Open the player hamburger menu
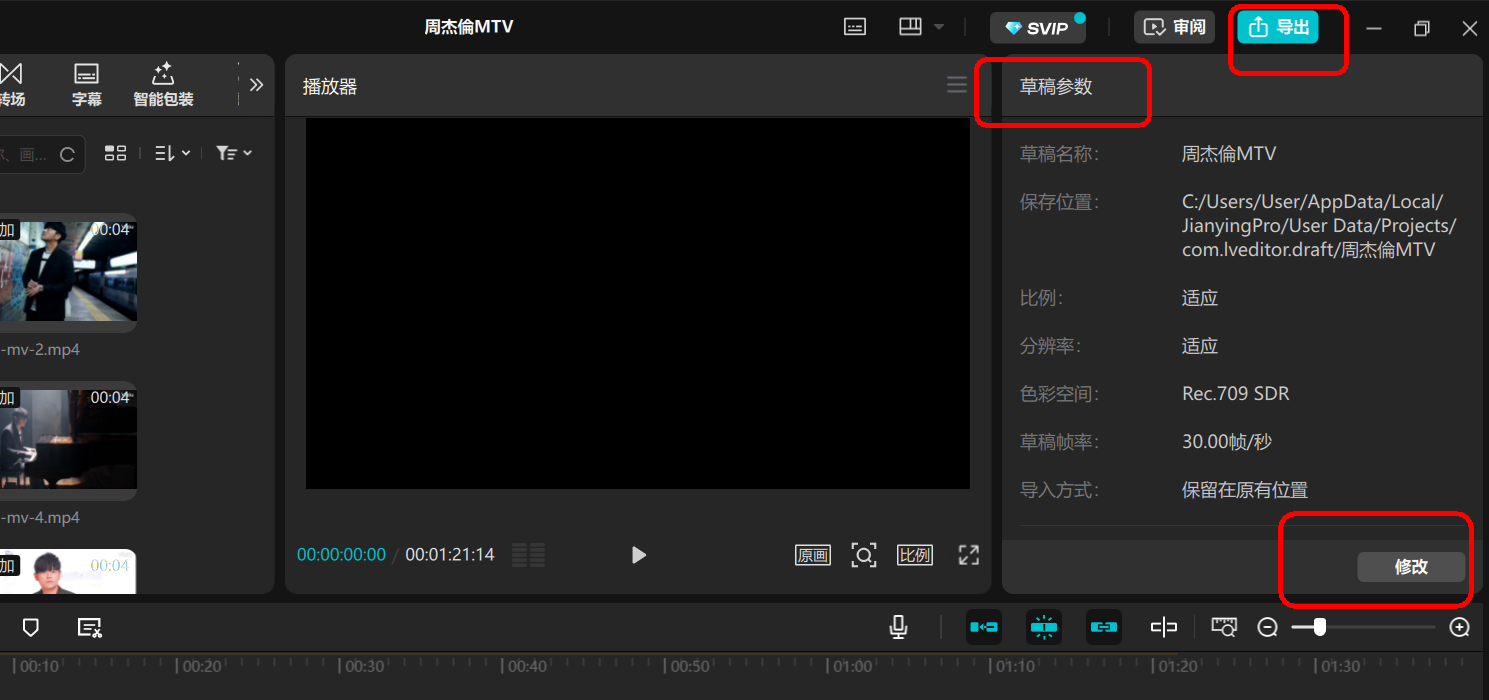Image resolution: width=1489 pixels, height=700 pixels. [957, 85]
